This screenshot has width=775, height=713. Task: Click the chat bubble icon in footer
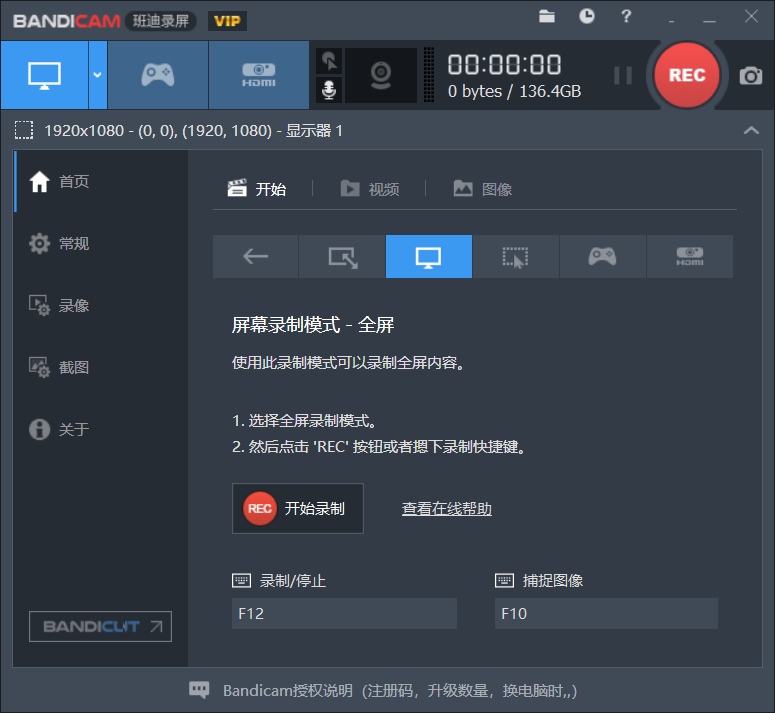point(199,690)
